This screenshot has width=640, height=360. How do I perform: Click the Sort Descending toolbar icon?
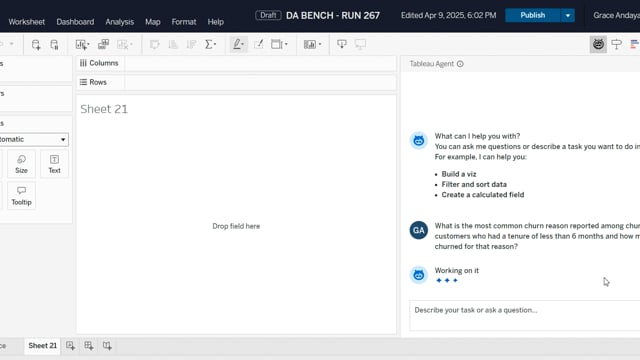pos(191,44)
